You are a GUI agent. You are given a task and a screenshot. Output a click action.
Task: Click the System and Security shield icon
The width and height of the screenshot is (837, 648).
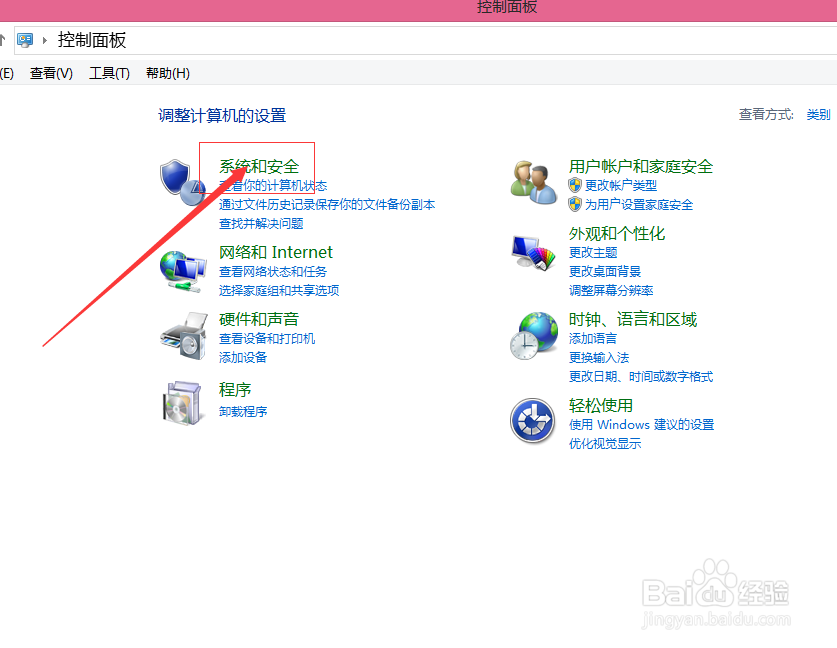[x=183, y=182]
